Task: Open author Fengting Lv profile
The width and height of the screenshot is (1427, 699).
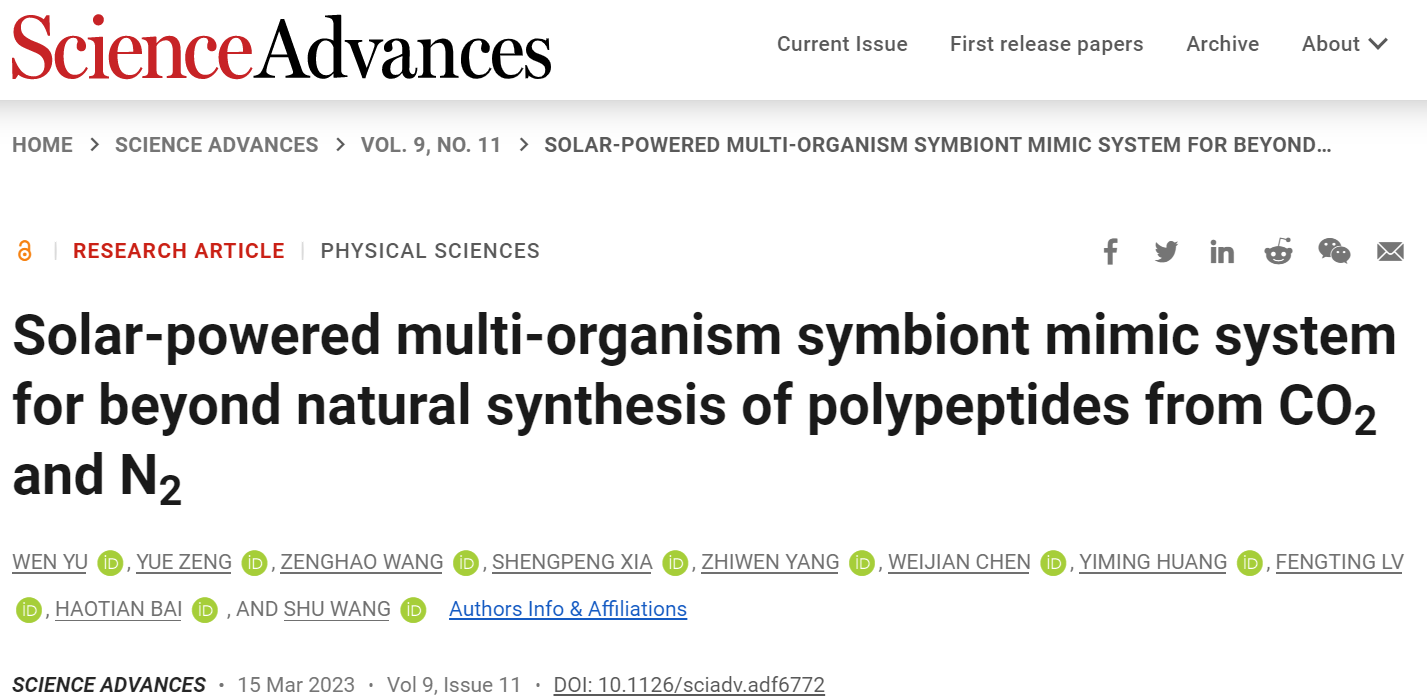Action: (x=1339, y=562)
